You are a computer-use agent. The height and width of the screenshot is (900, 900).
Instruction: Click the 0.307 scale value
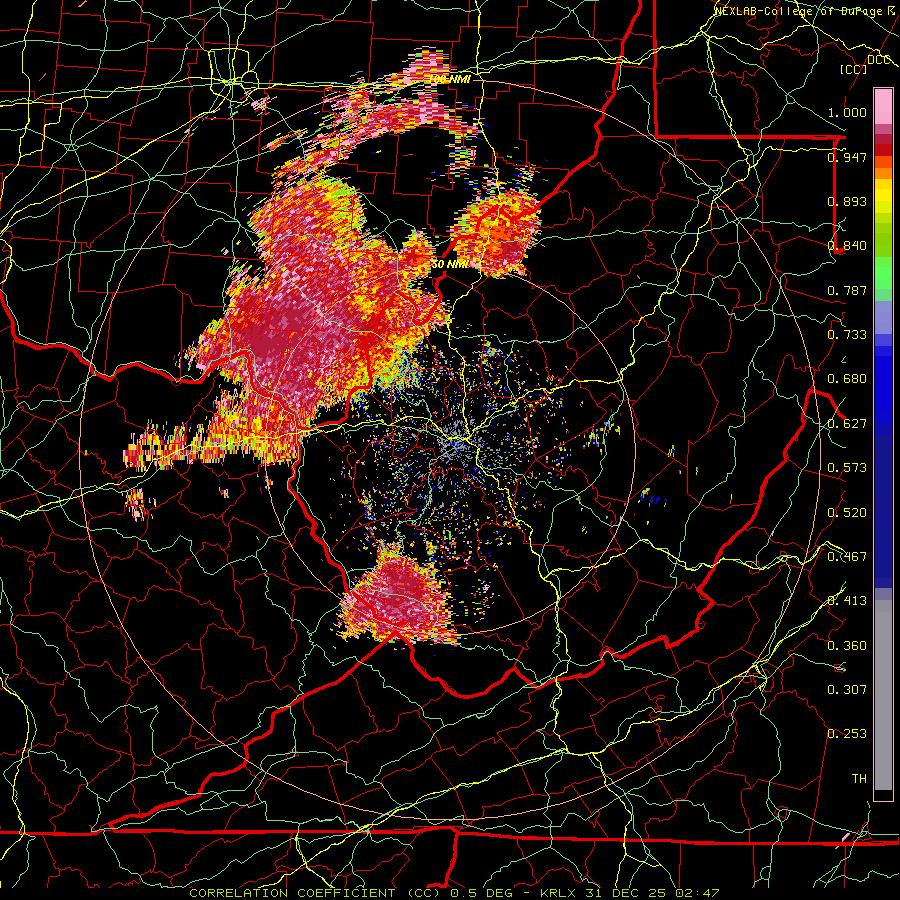(847, 690)
